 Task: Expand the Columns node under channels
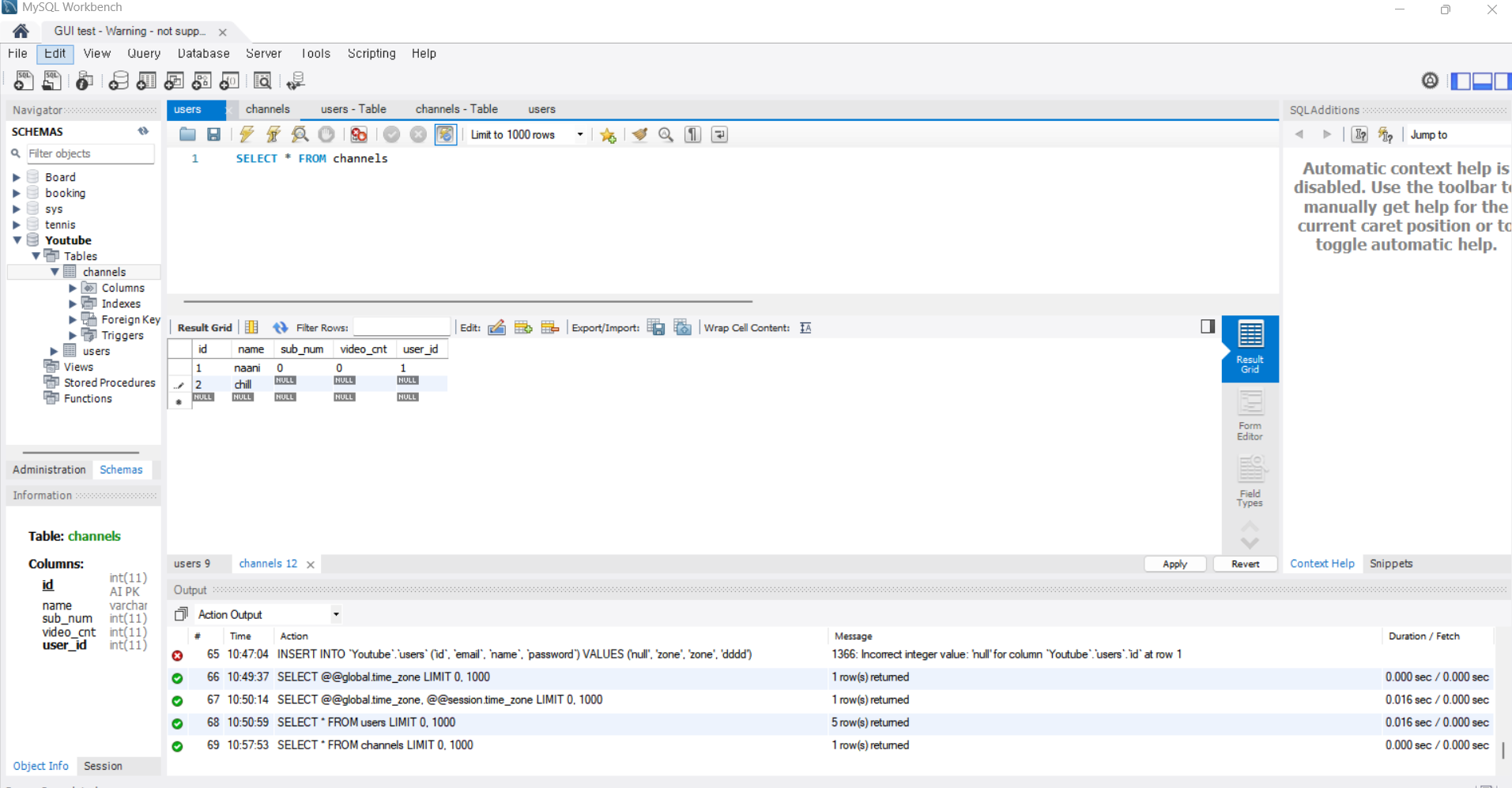(x=73, y=288)
